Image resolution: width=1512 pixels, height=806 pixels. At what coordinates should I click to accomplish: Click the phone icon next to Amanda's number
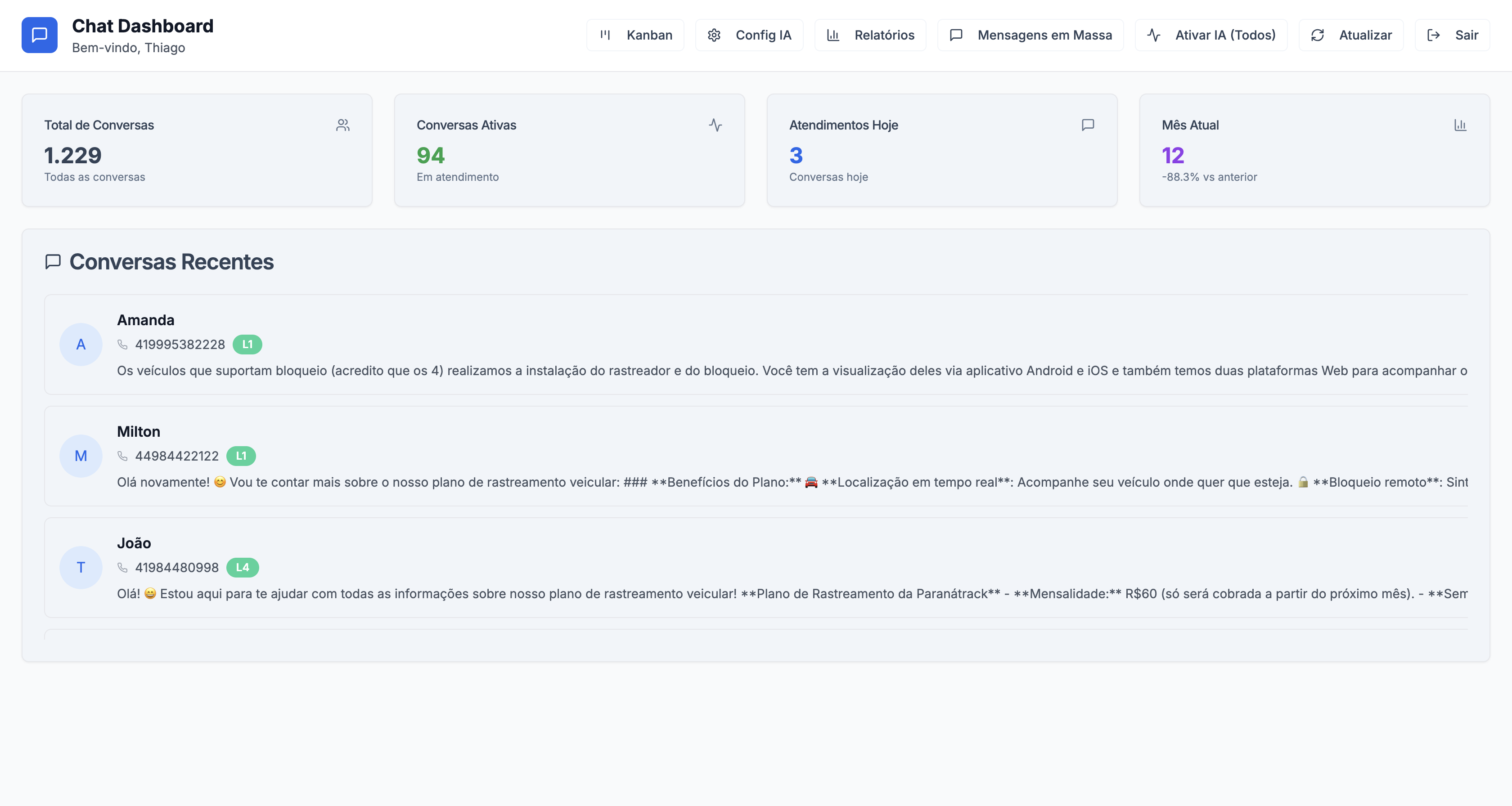coord(123,345)
